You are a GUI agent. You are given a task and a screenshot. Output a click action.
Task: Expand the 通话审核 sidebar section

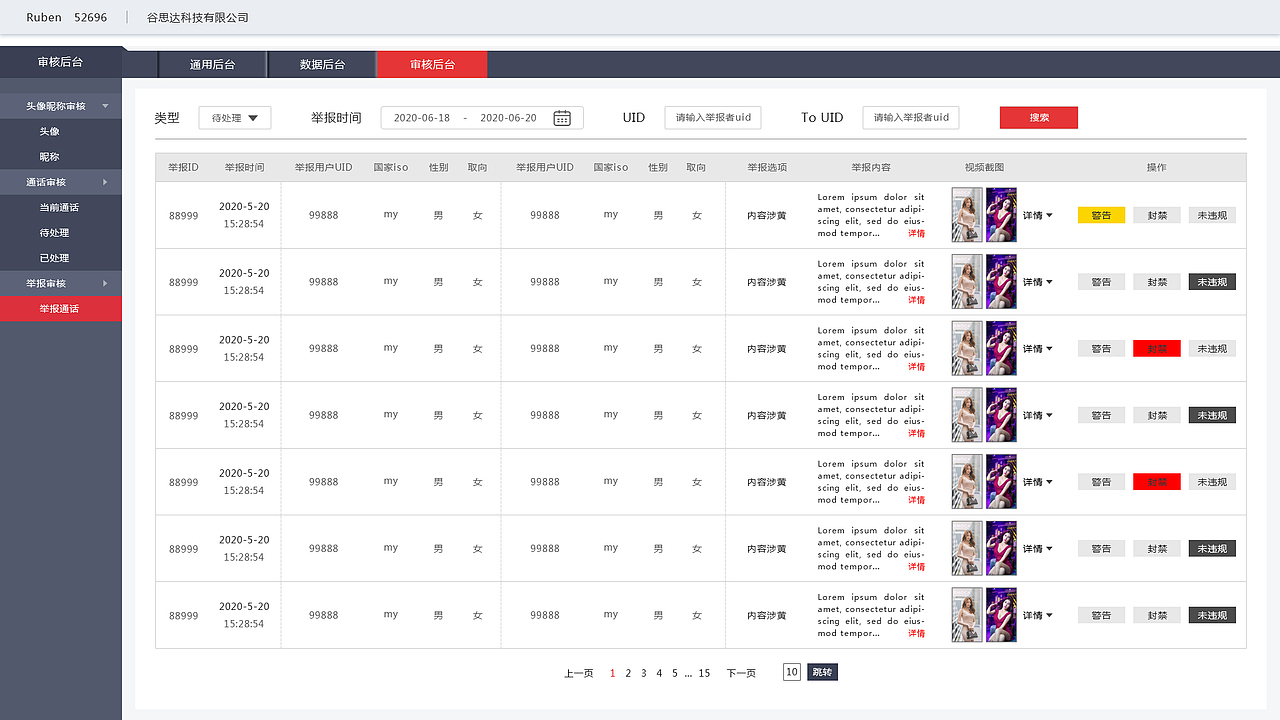[x=60, y=182]
